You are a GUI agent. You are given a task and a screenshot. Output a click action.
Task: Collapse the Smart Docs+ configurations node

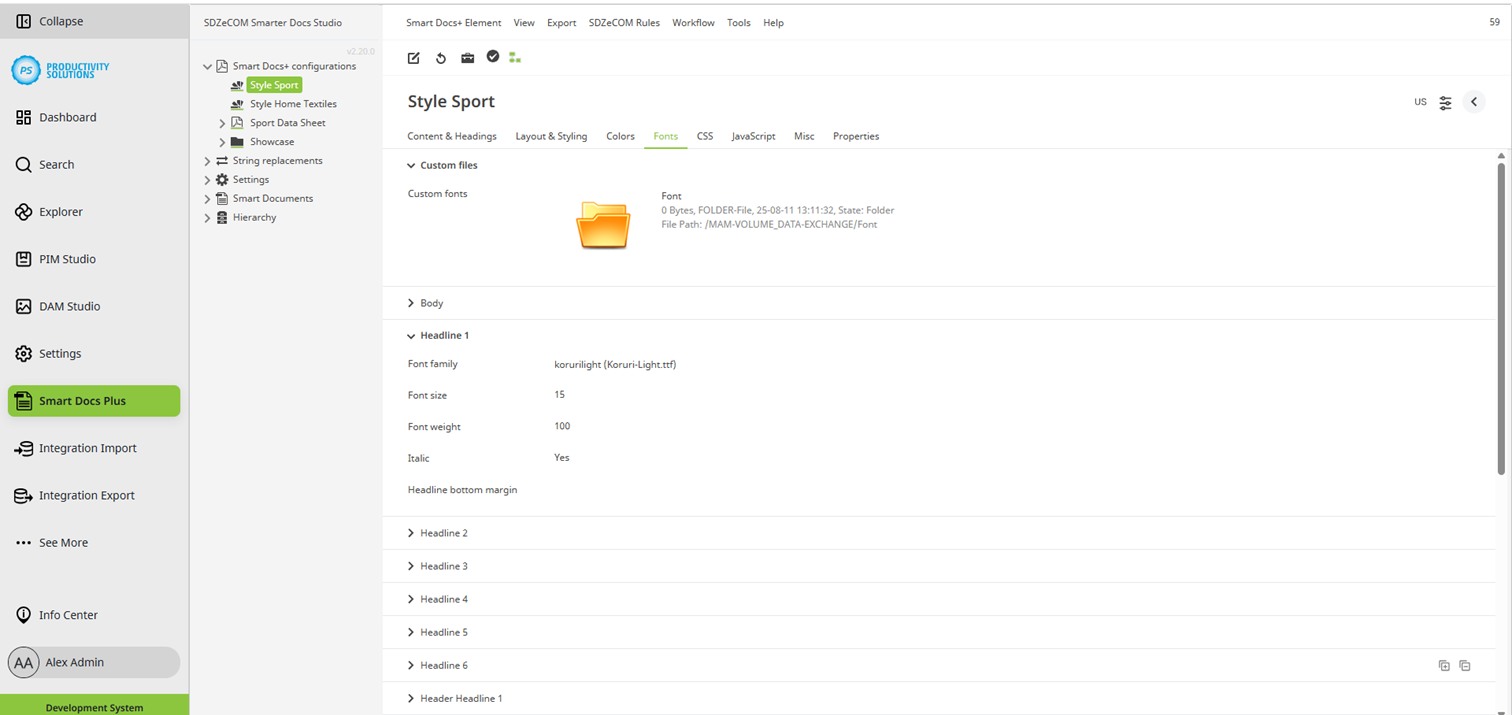[x=208, y=67]
